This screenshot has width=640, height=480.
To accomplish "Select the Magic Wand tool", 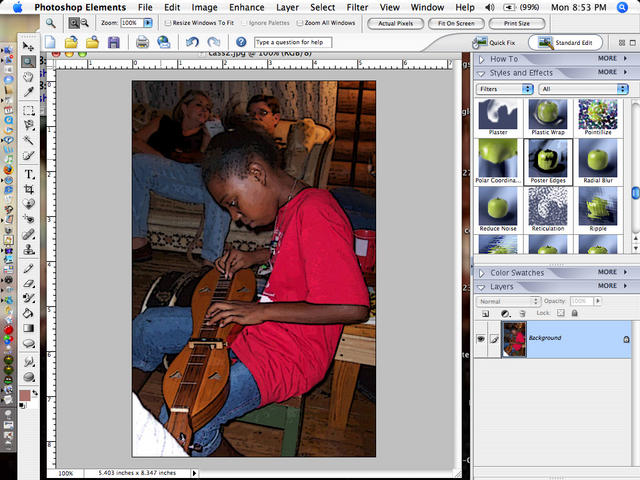I will click(28, 140).
